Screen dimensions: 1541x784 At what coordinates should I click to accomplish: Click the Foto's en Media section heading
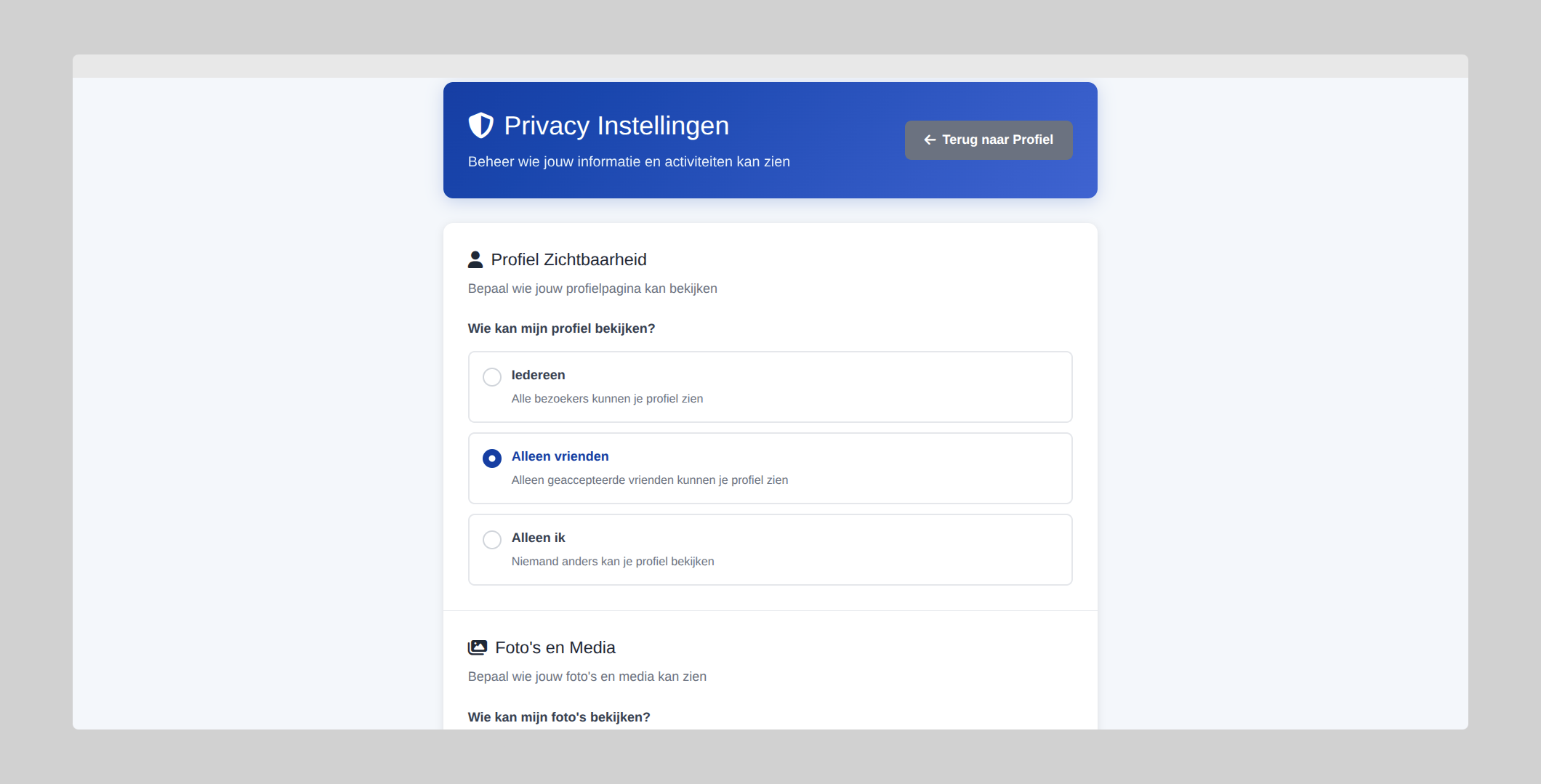[x=555, y=647]
